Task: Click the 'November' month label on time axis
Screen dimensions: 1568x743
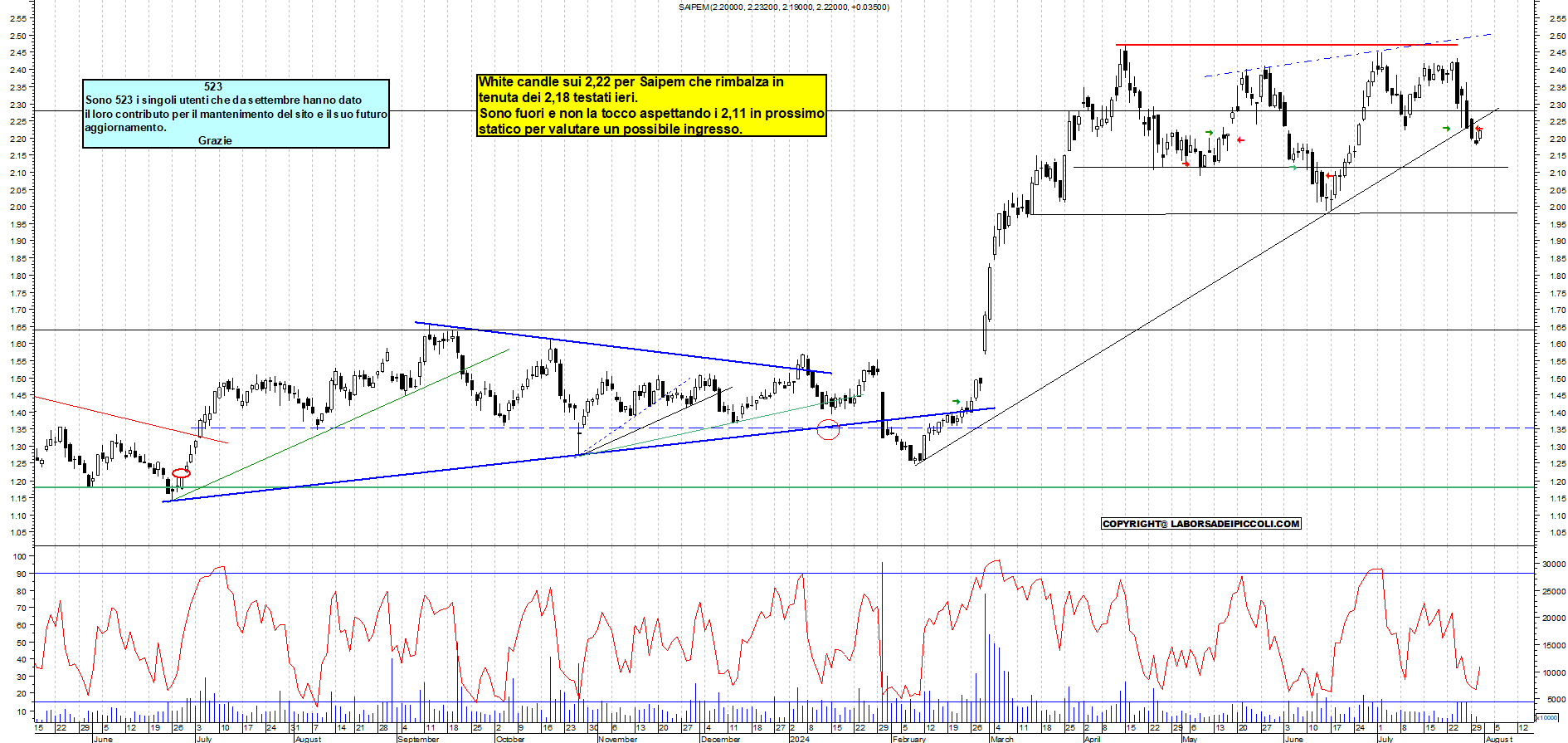Action: tap(617, 739)
